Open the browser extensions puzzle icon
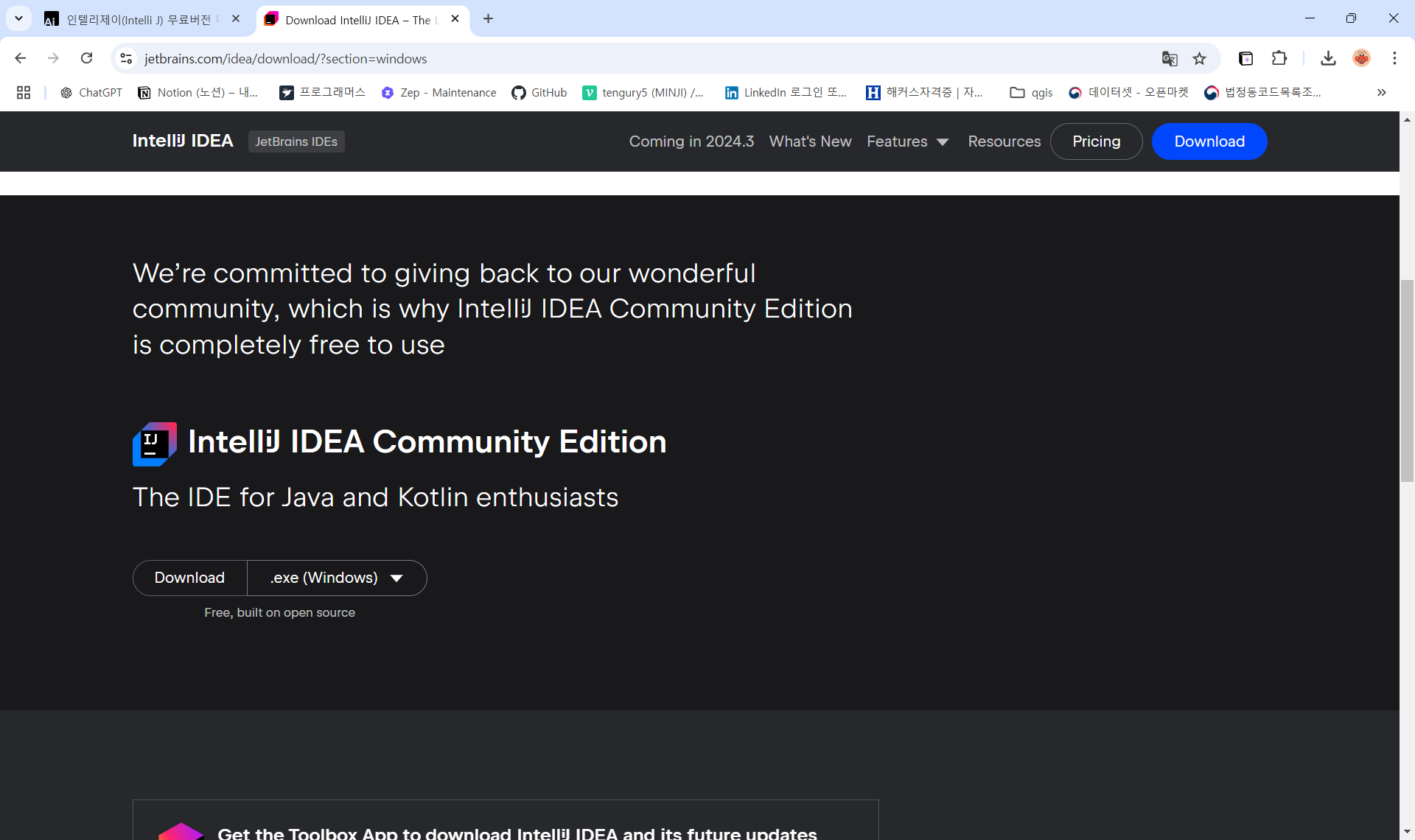This screenshot has height=840, width=1415. (x=1280, y=58)
